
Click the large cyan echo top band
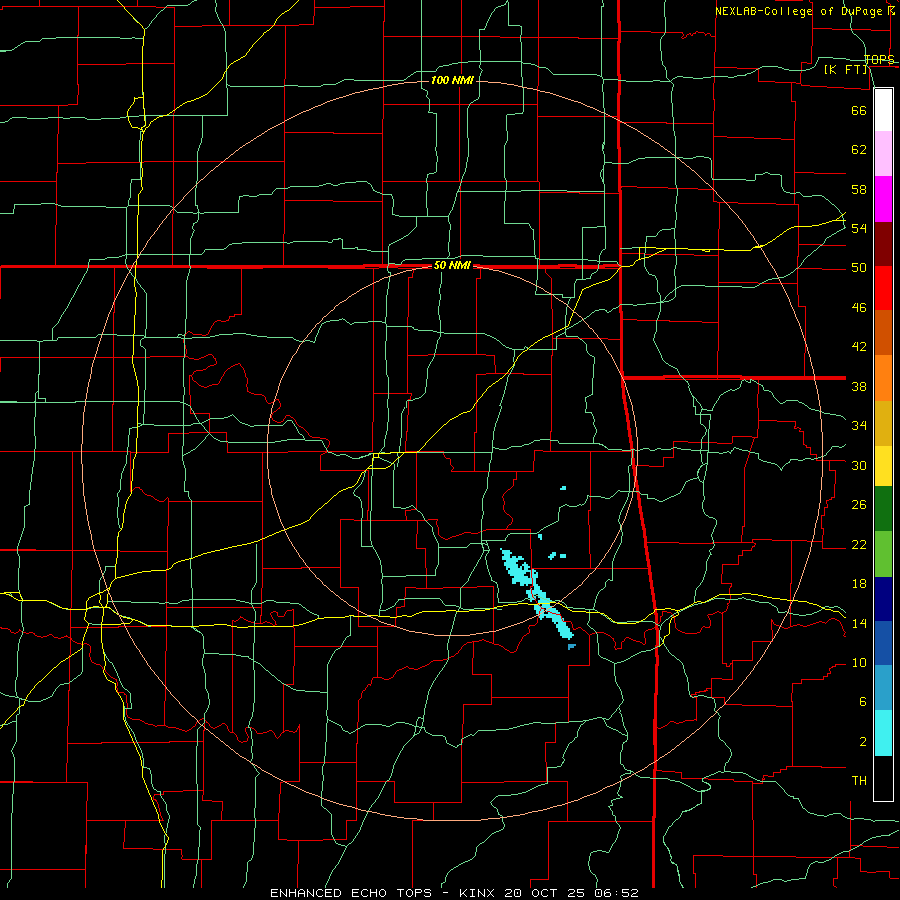tap(537, 594)
